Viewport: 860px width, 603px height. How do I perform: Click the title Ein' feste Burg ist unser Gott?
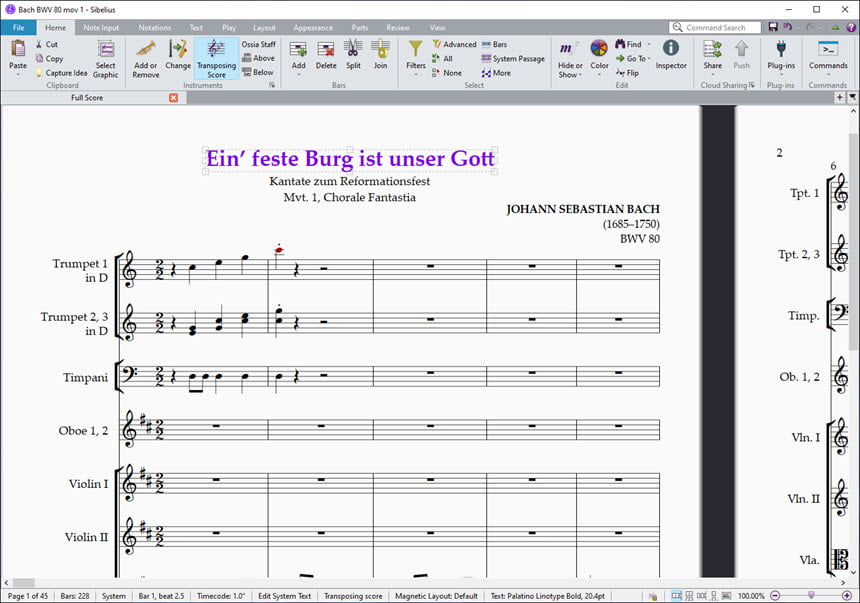pyautogui.click(x=350, y=159)
